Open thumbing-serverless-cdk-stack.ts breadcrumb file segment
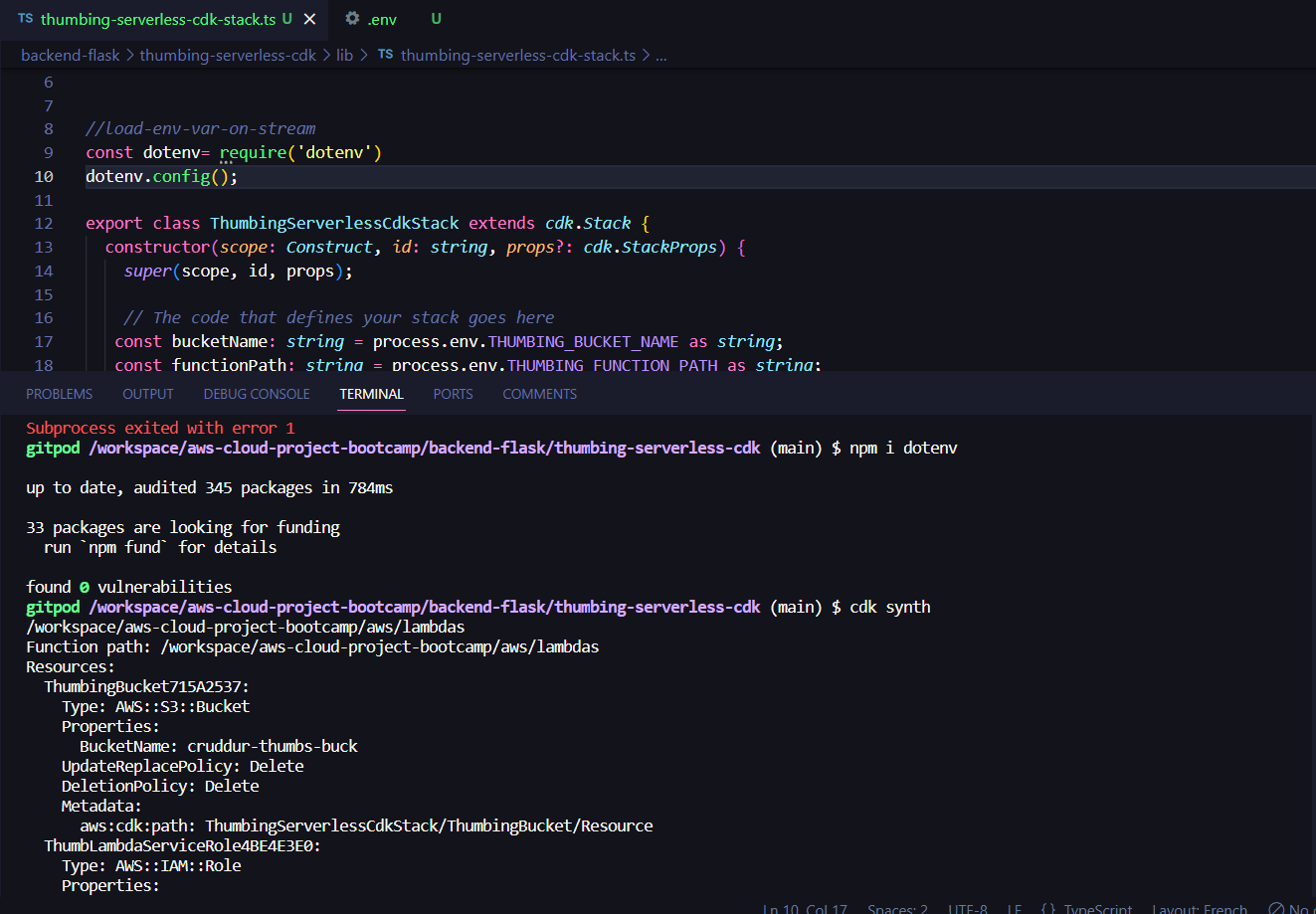 [x=518, y=56]
